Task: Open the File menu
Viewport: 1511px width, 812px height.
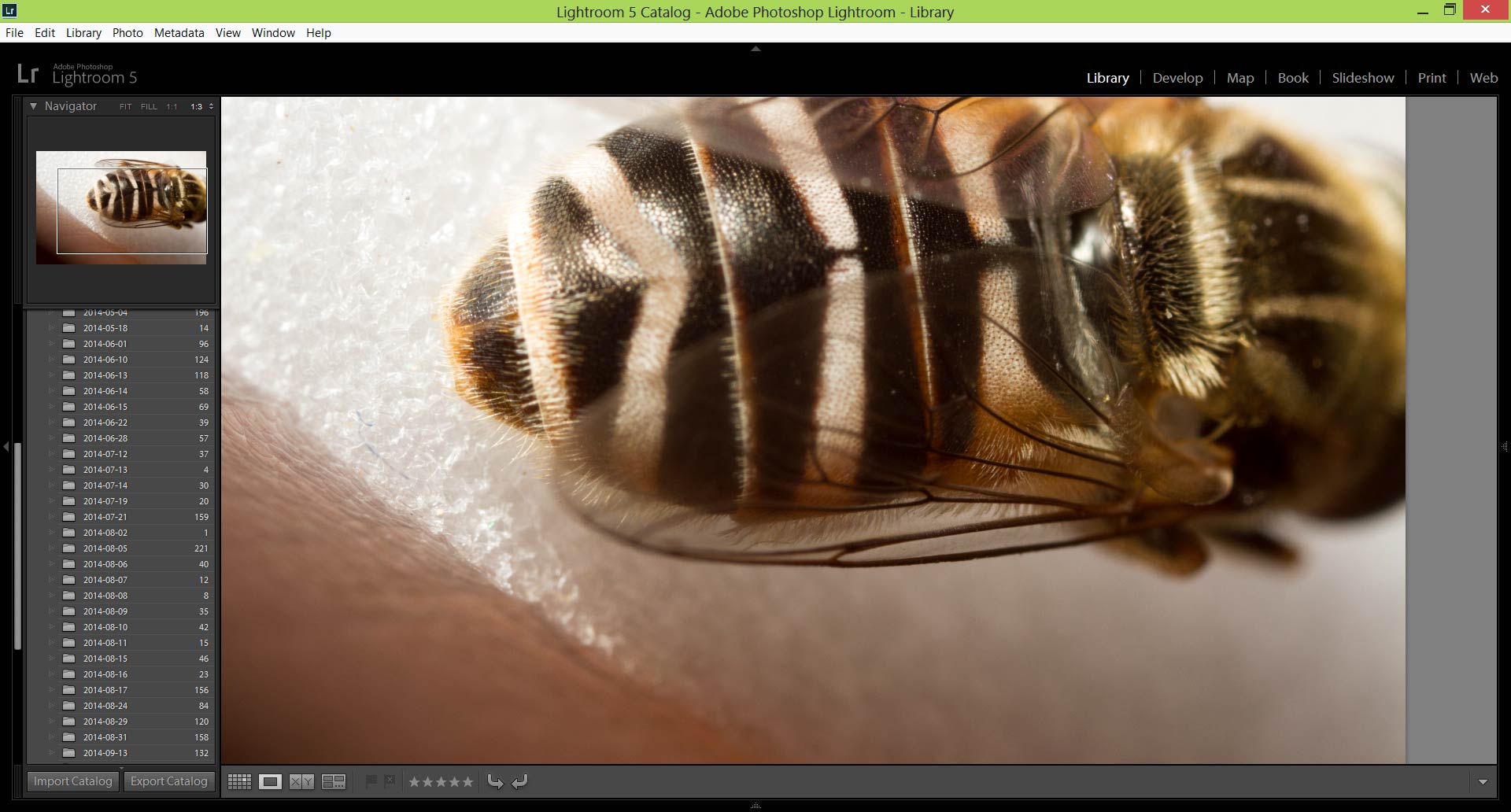Action: click(14, 32)
